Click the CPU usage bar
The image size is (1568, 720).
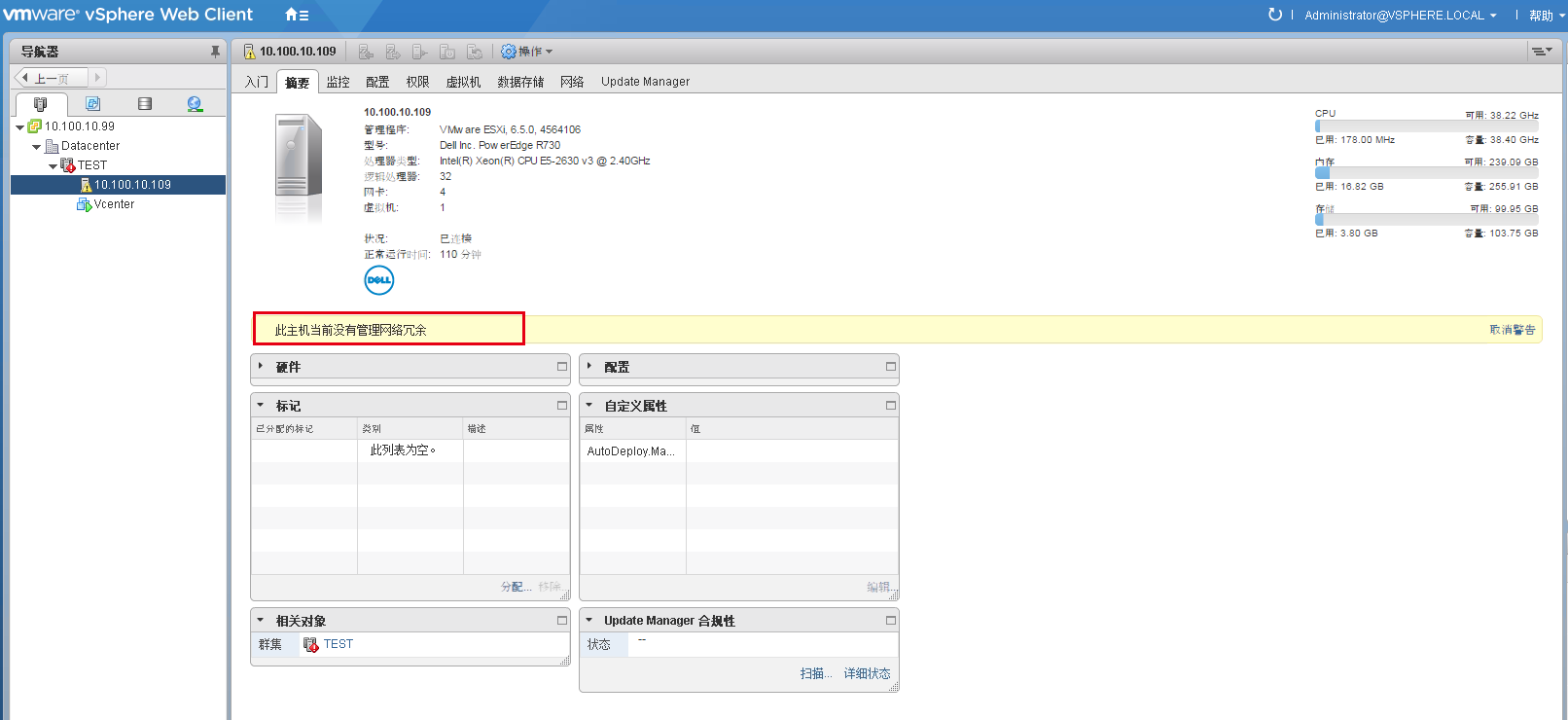point(1426,126)
